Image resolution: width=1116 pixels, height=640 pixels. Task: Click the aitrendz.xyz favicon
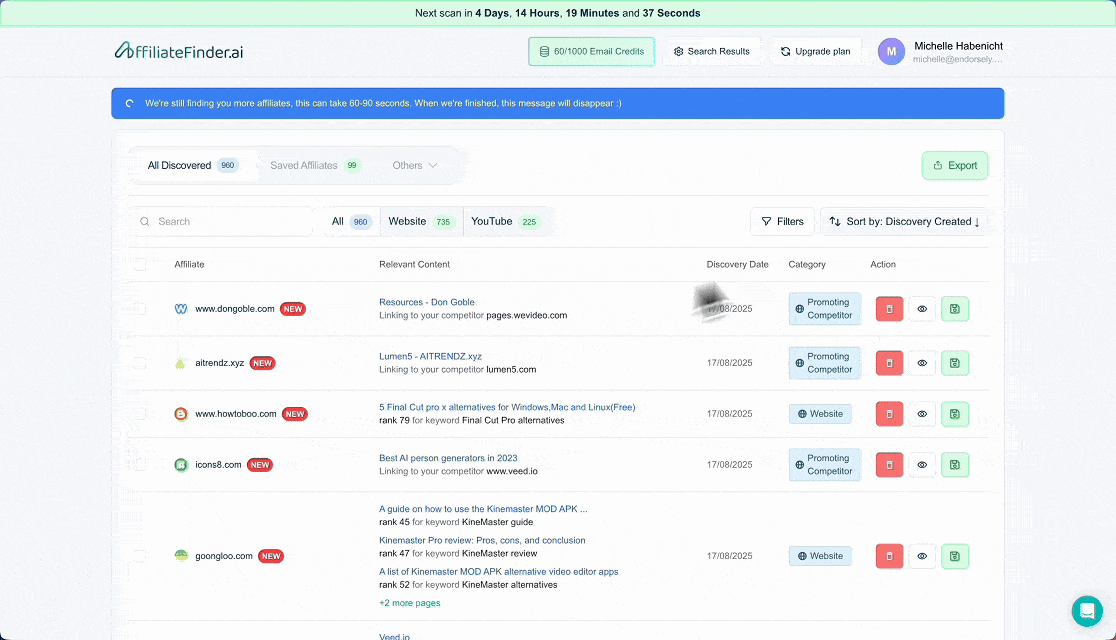(181, 363)
